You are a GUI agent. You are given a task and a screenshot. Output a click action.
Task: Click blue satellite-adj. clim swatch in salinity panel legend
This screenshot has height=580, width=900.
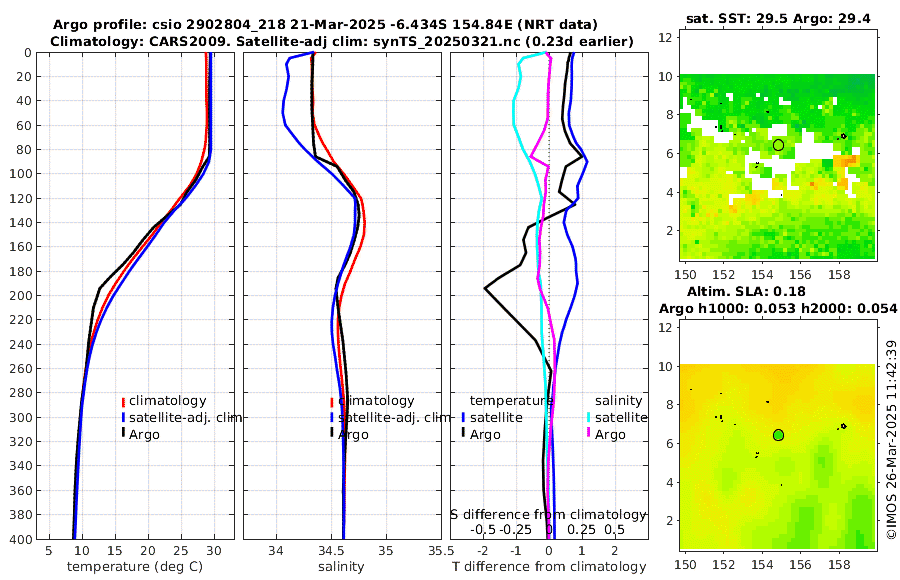[x=332, y=417]
